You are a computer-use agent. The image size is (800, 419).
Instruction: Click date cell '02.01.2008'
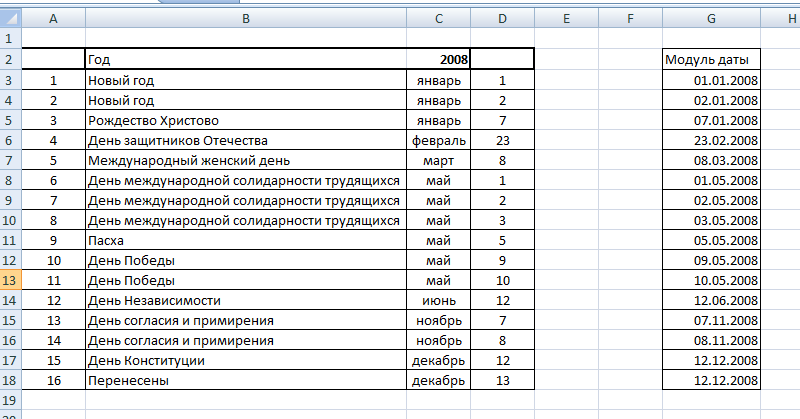711,101
